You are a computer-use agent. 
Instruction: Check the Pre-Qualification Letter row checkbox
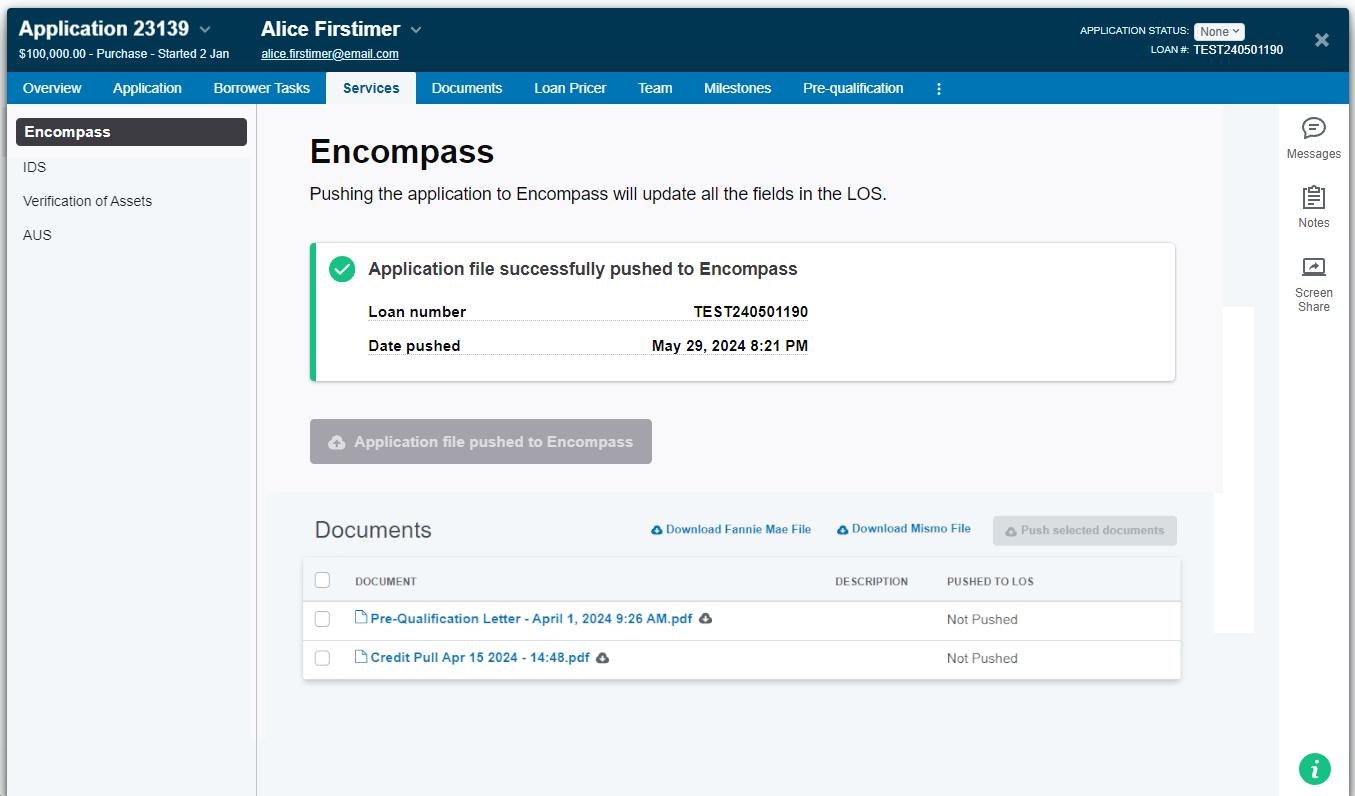tap(322, 619)
